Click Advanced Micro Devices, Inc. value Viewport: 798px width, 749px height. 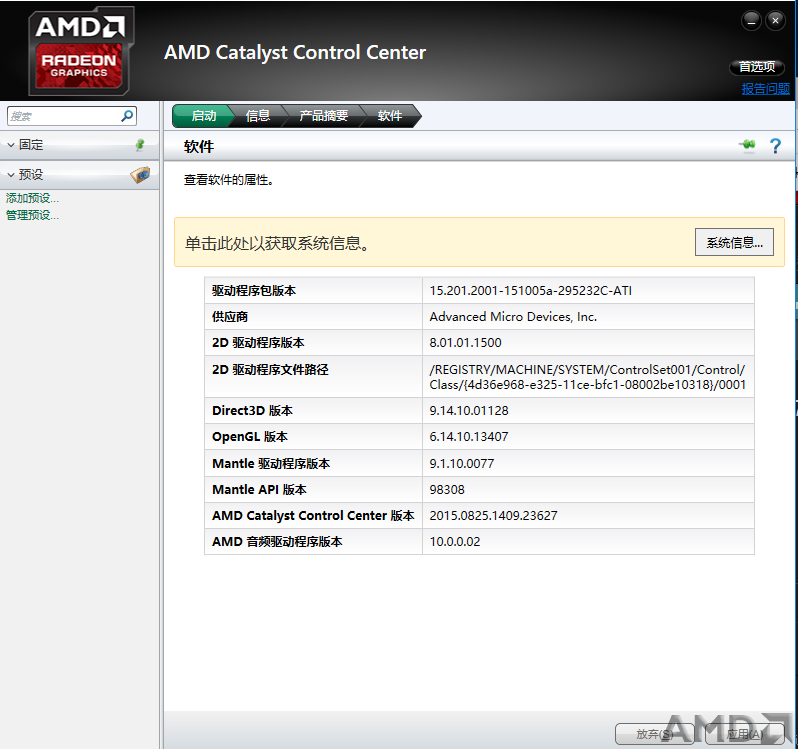[x=513, y=316]
